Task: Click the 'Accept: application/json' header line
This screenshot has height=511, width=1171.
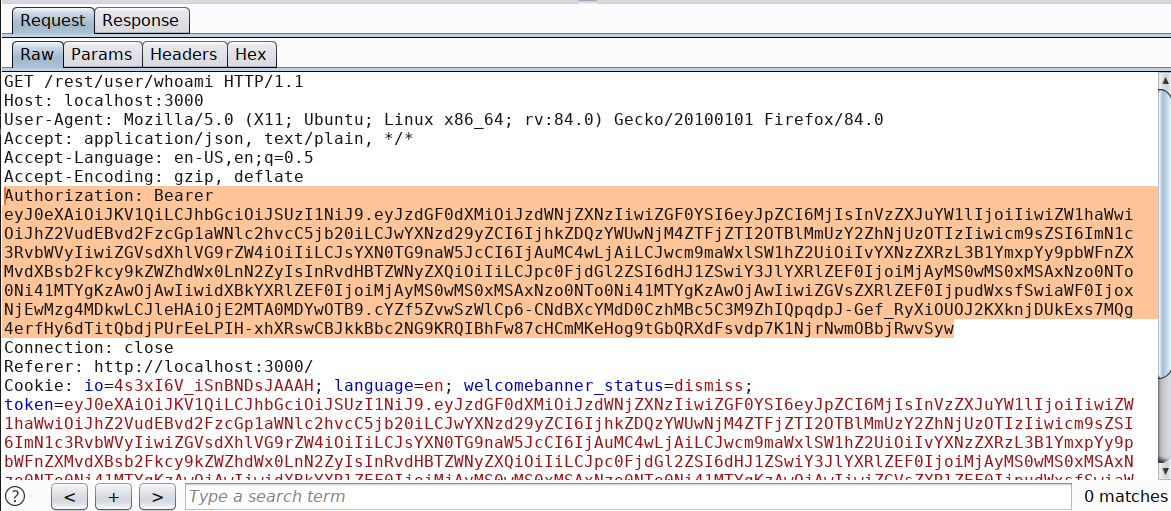Action: pos(208,138)
